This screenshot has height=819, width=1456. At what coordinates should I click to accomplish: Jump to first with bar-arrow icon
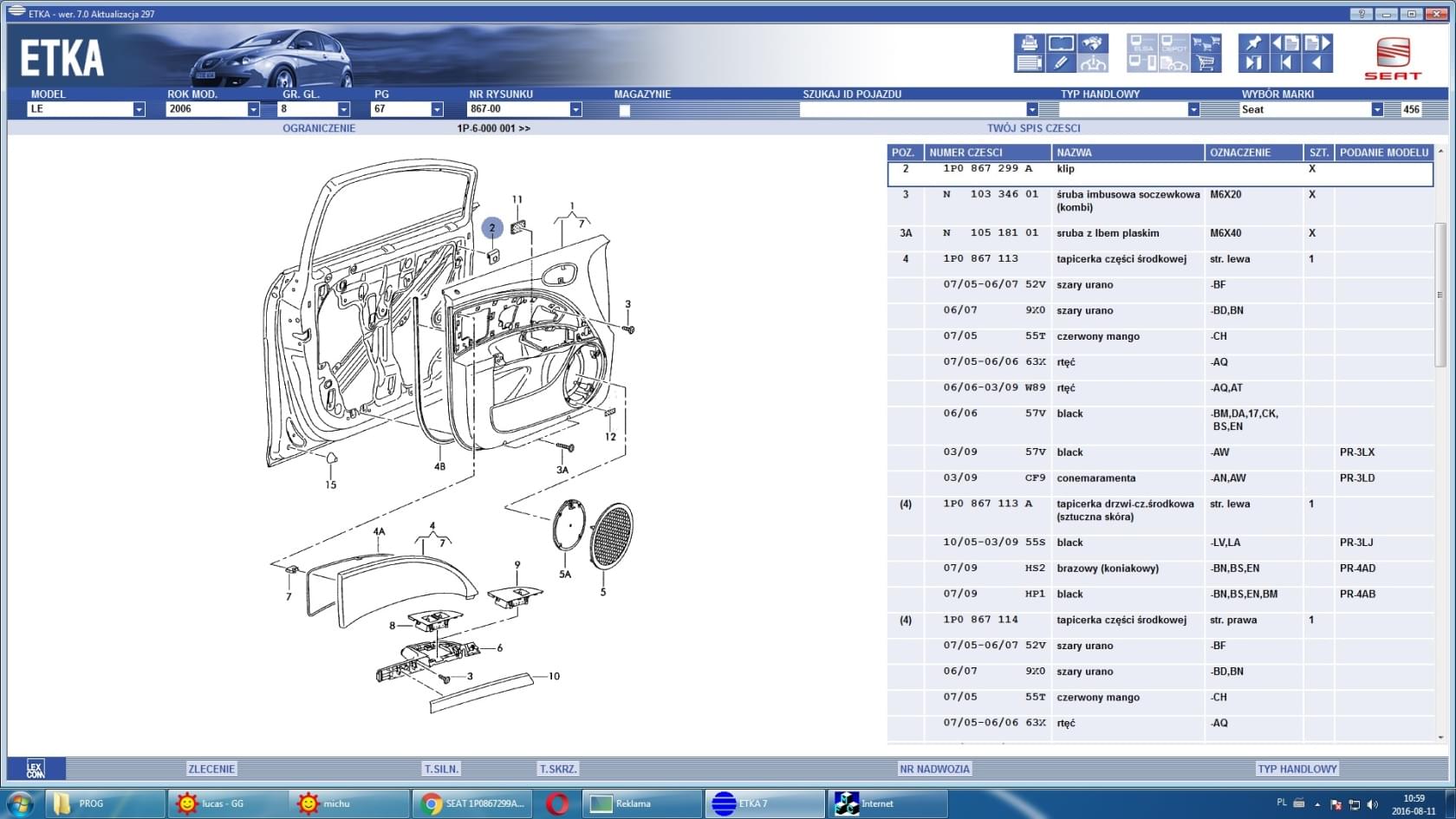[1285, 62]
